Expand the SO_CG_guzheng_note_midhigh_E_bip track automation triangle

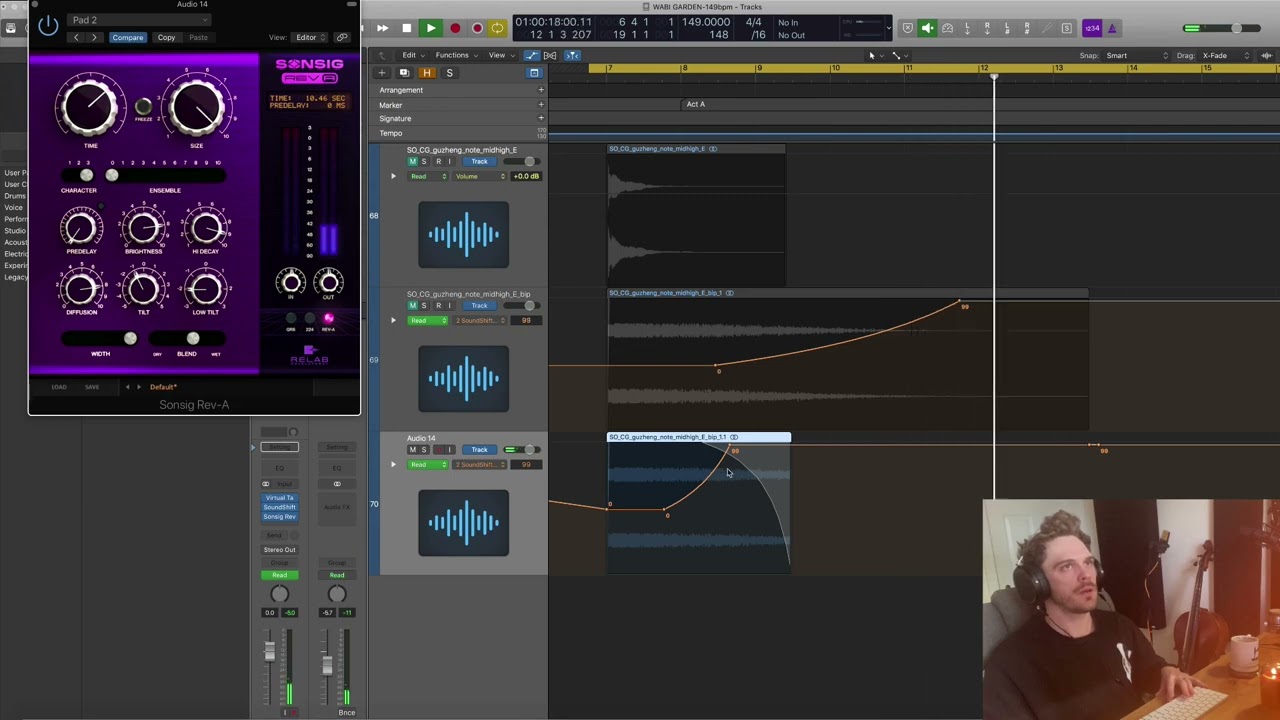[393, 320]
